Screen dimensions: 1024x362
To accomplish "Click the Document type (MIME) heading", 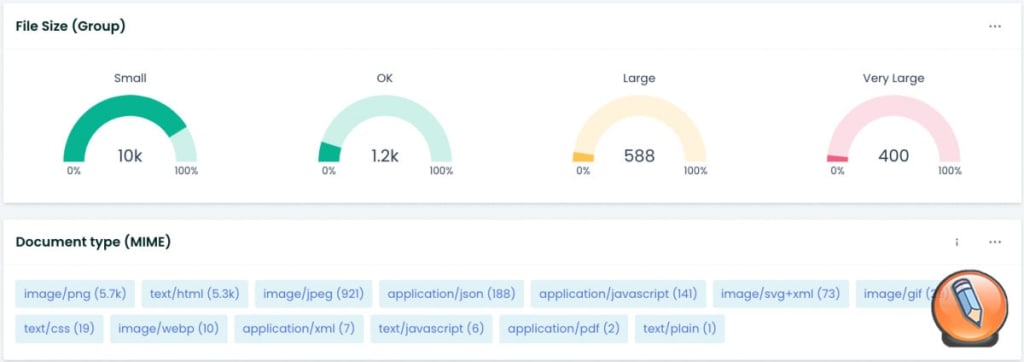I will tap(93, 242).
